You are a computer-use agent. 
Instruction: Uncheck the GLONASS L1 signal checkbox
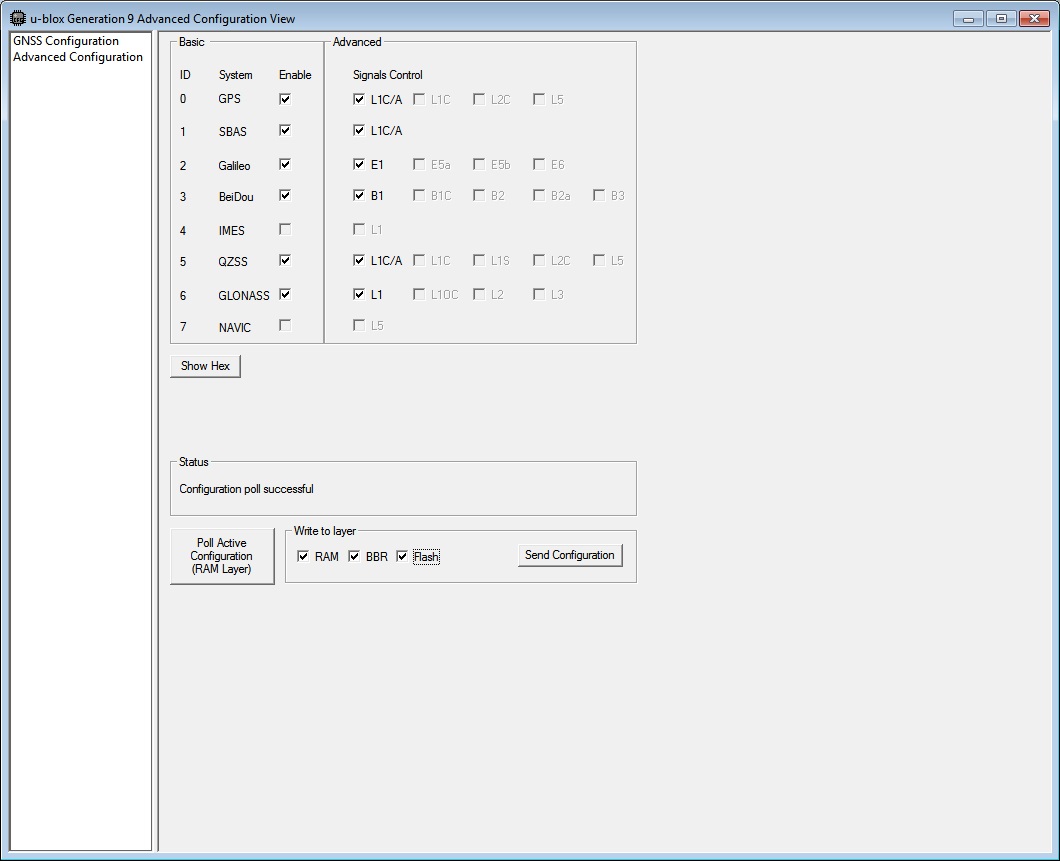click(x=359, y=295)
